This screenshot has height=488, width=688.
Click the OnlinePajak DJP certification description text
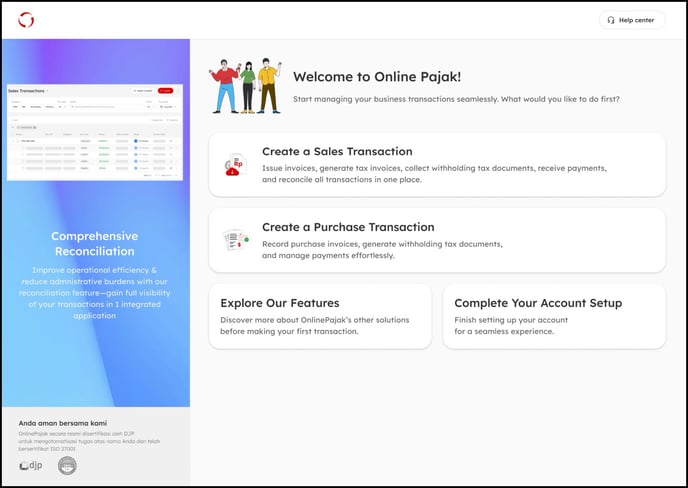coord(89,441)
